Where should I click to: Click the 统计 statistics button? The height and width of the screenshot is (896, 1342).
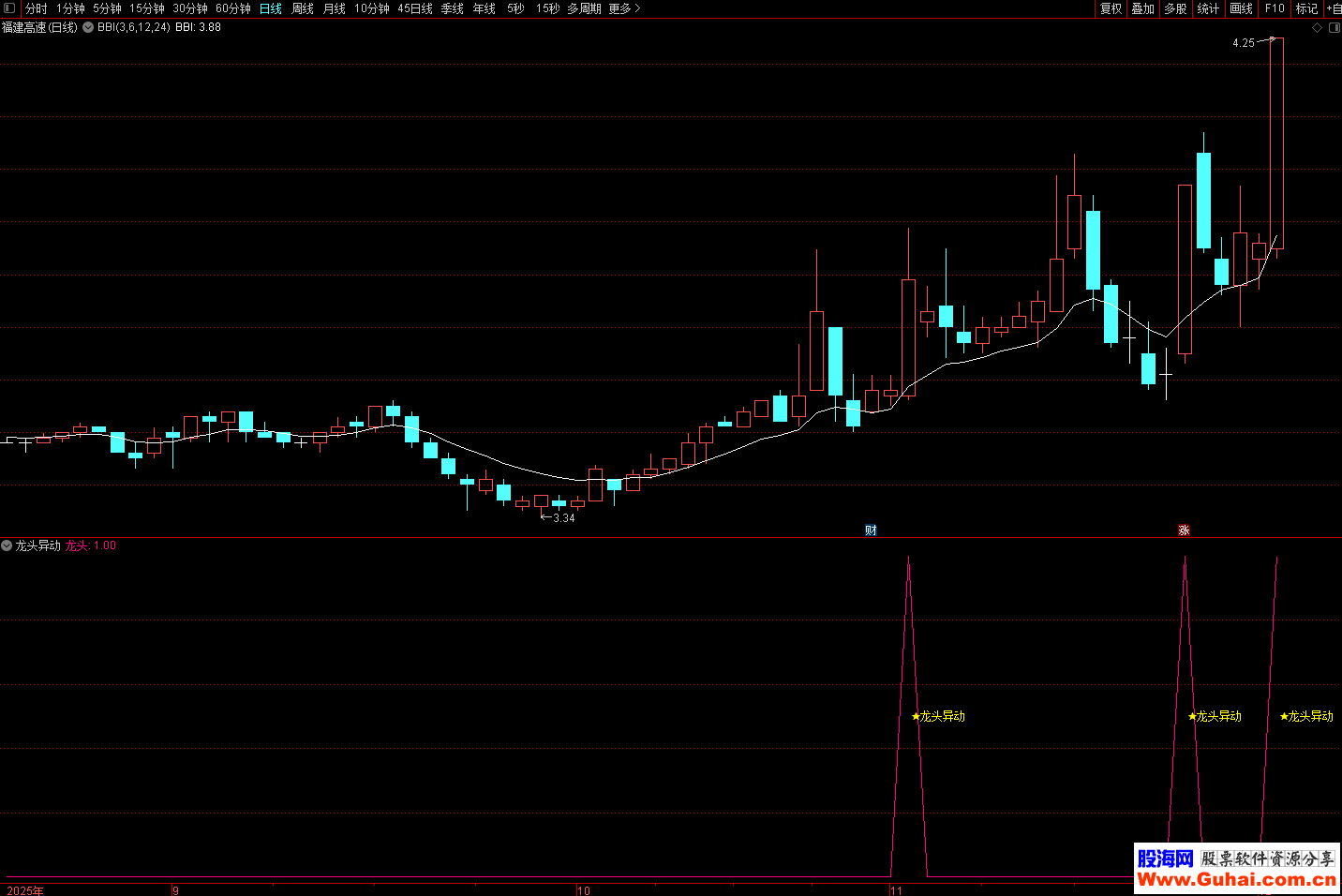click(x=1208, y=8)
